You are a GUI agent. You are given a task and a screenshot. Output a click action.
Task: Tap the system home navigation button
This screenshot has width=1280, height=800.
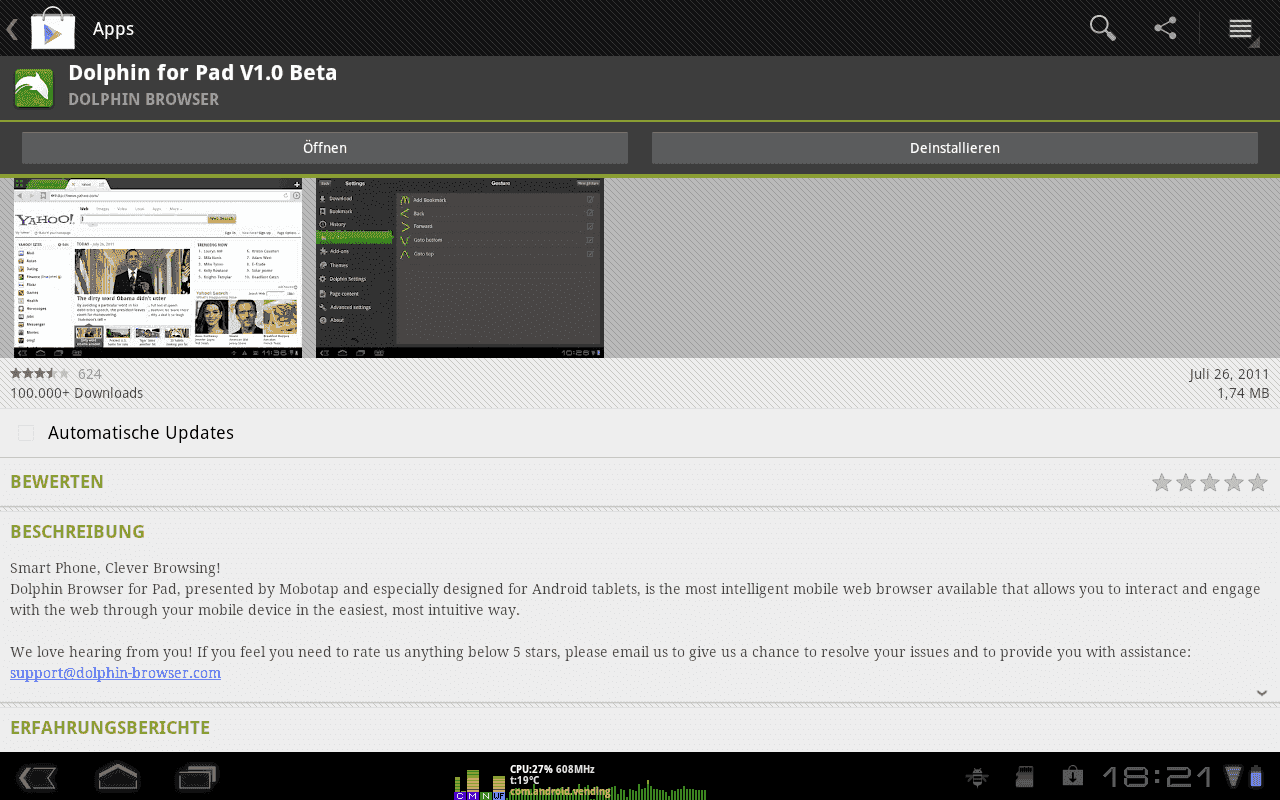pos(117,777)
